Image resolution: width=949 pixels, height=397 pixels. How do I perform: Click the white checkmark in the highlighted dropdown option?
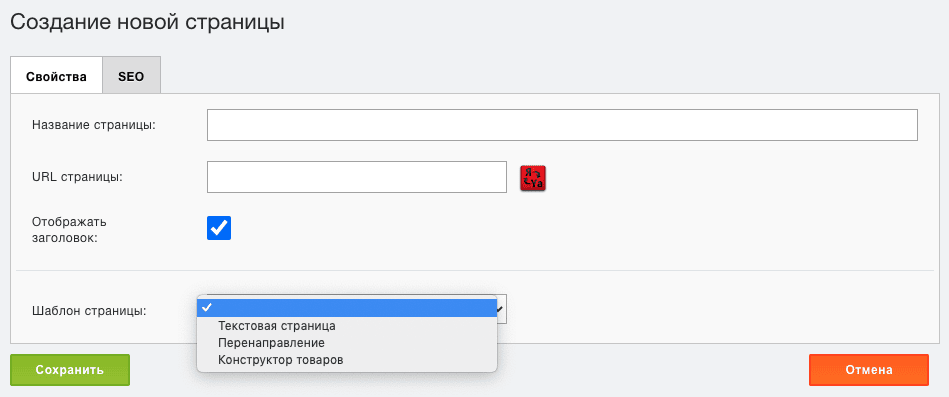207,308
